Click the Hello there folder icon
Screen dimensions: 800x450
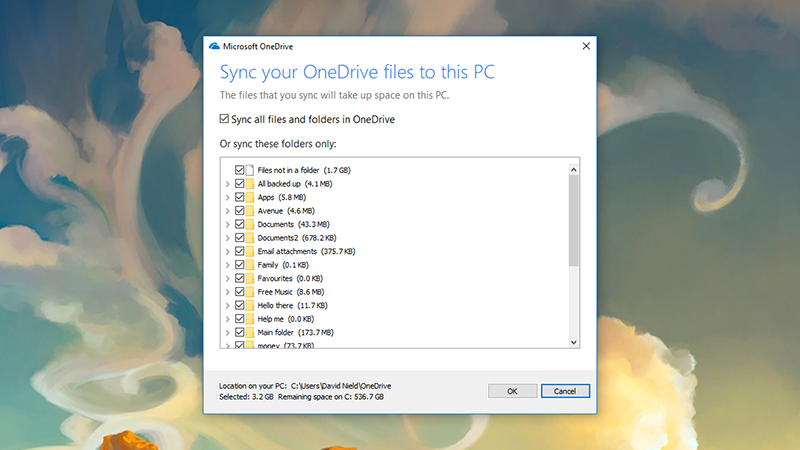pyautogui.click(x=249, y=305)
